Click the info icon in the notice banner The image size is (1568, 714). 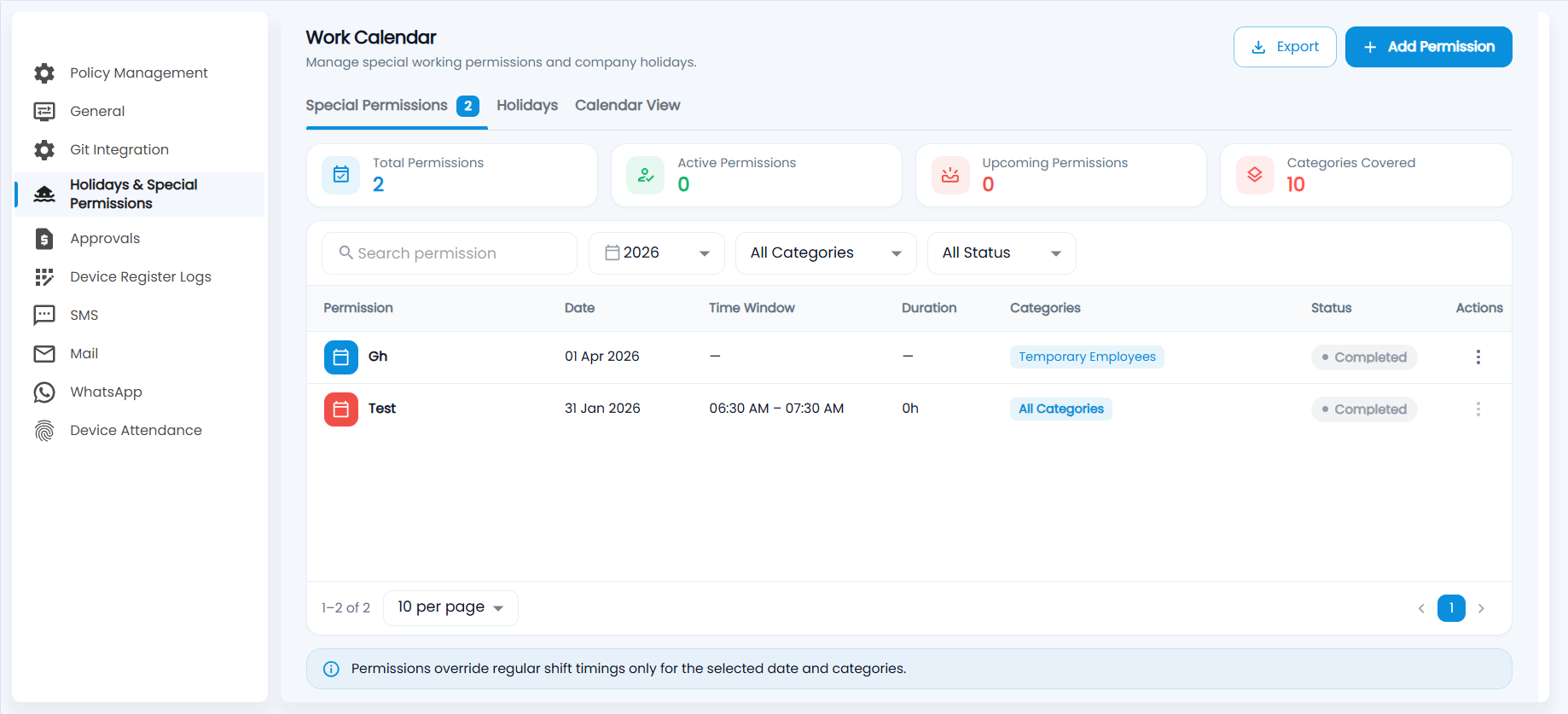coord(331,670)
